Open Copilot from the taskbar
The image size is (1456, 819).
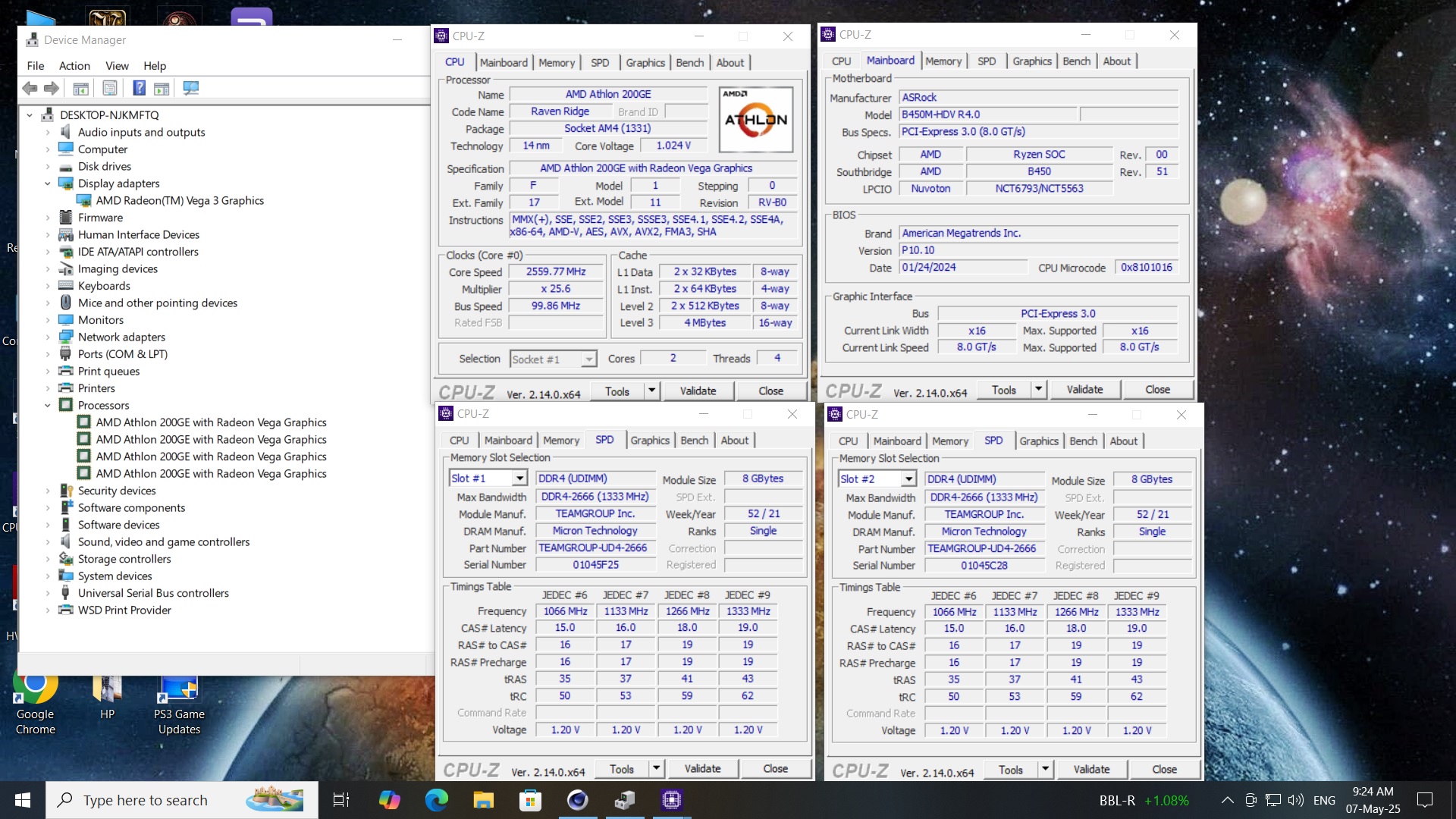pos(390,800)
